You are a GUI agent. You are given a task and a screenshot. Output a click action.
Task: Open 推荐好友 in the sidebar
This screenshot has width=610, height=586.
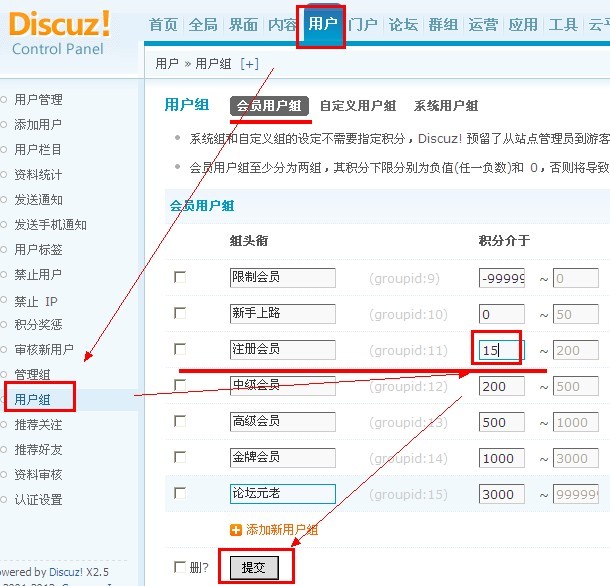[38, 449]
